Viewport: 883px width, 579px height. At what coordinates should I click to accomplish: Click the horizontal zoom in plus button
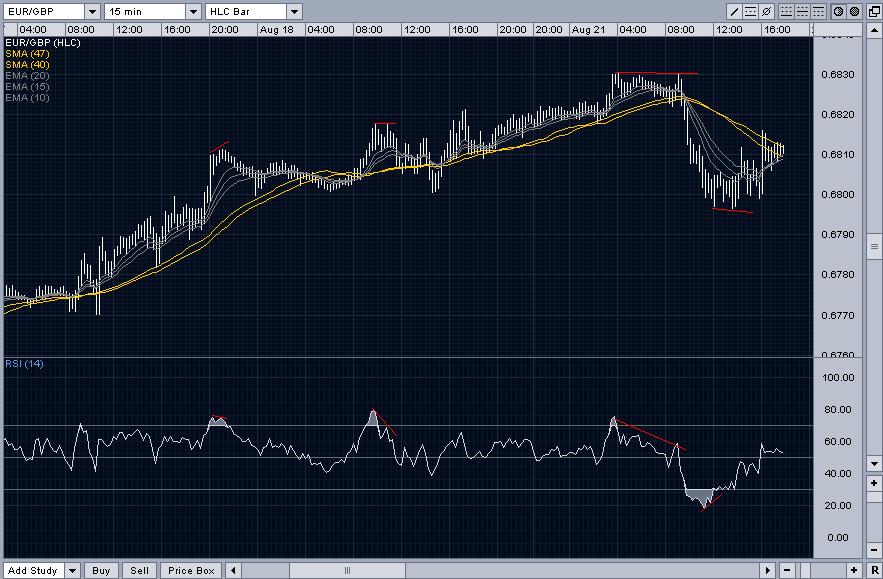point(854,570)
